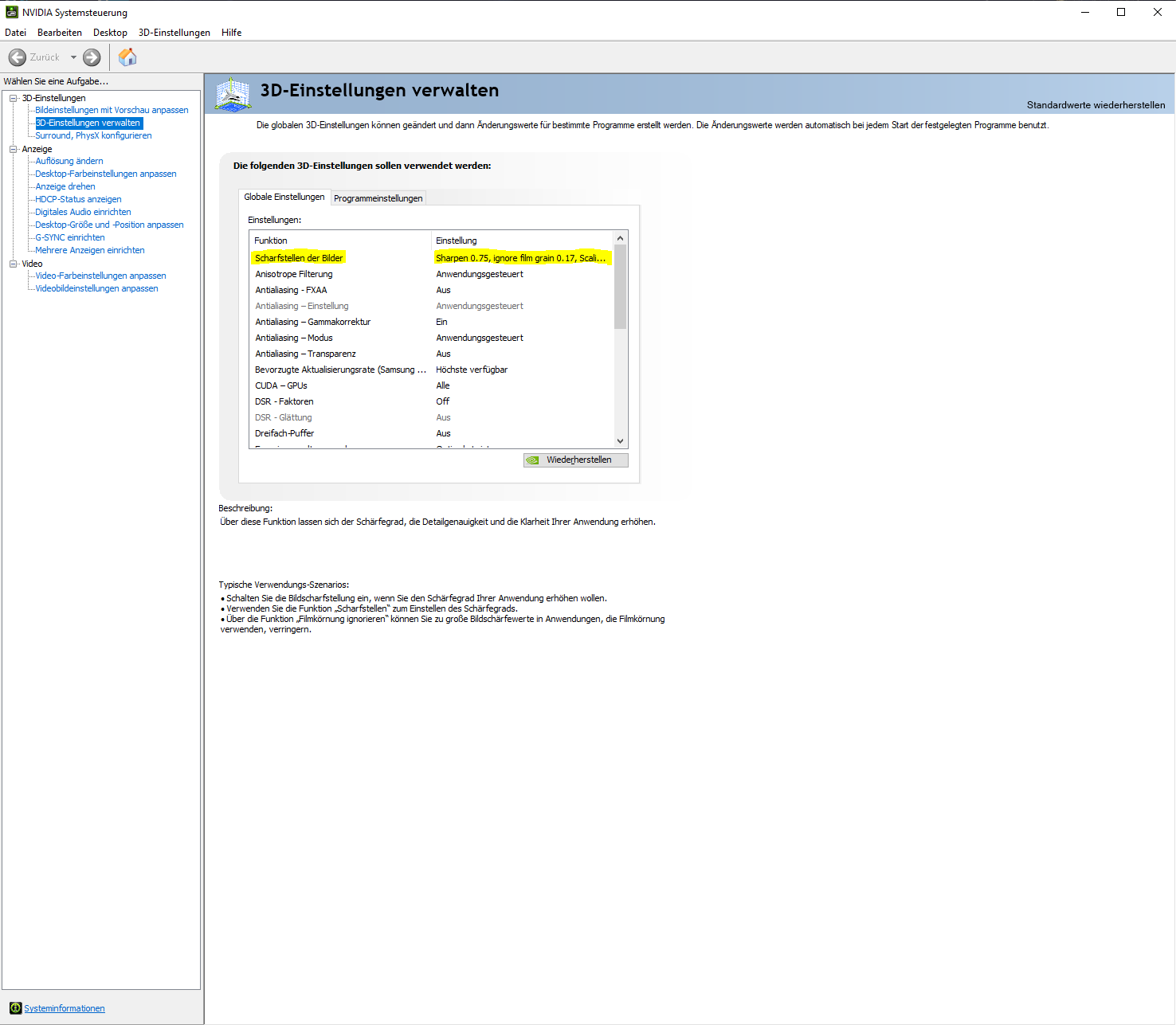Select Bevorzugte Aktualisierungsrate row
The width and height of the screenshot is (1176, 1025).
[x=431, y=370]
